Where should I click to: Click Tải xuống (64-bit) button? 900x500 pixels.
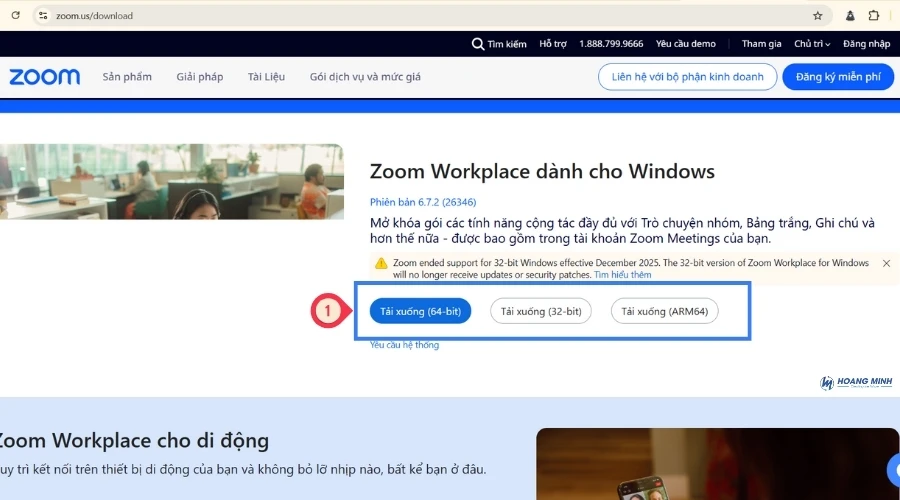point(420,311)
